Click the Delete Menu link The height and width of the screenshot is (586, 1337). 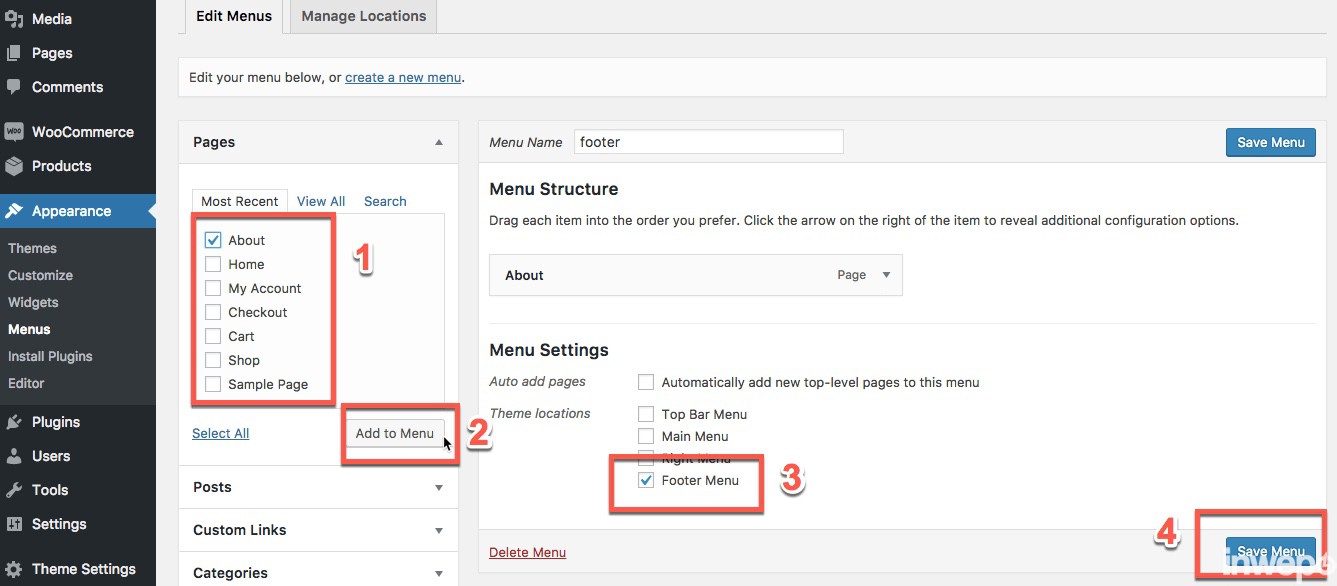527,552
